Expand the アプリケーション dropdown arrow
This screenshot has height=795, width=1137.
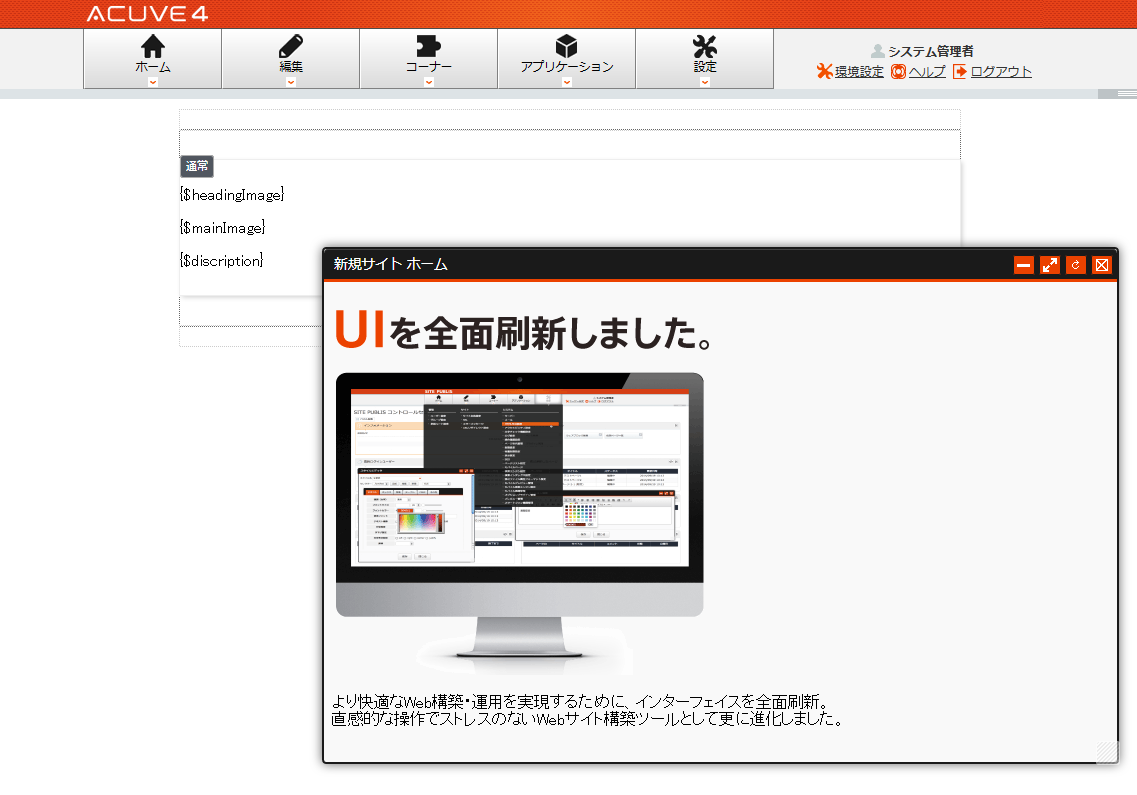567,82
